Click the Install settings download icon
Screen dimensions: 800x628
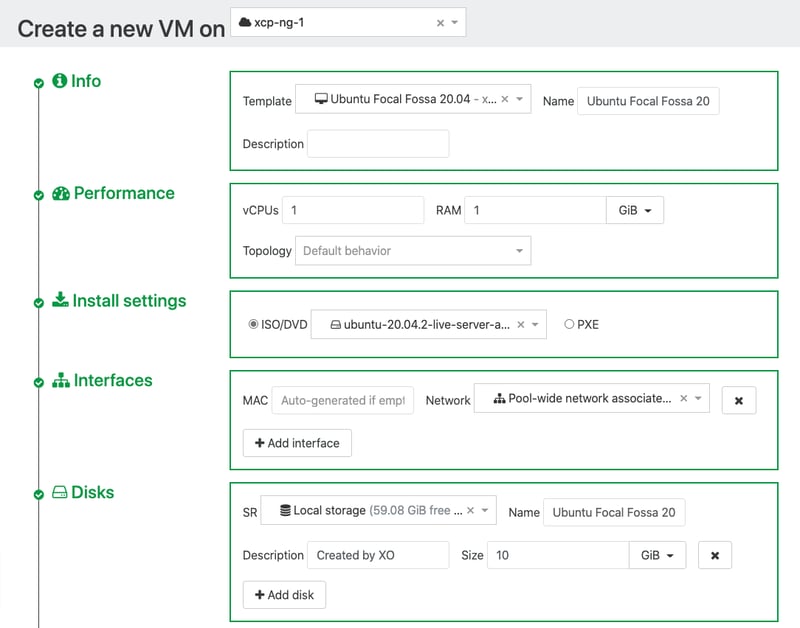coord(60,301)
